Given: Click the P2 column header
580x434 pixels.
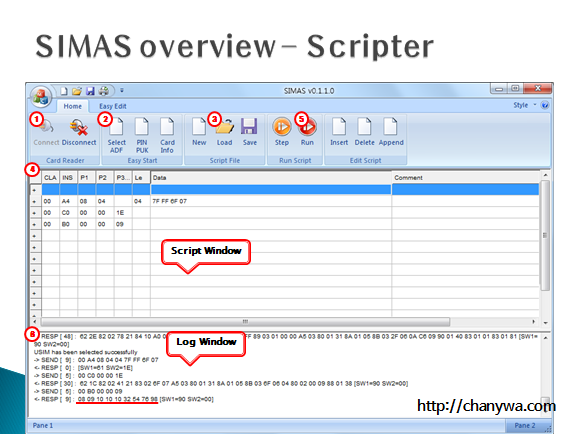Looking at the screenshot, I should [x=105, y=178].
